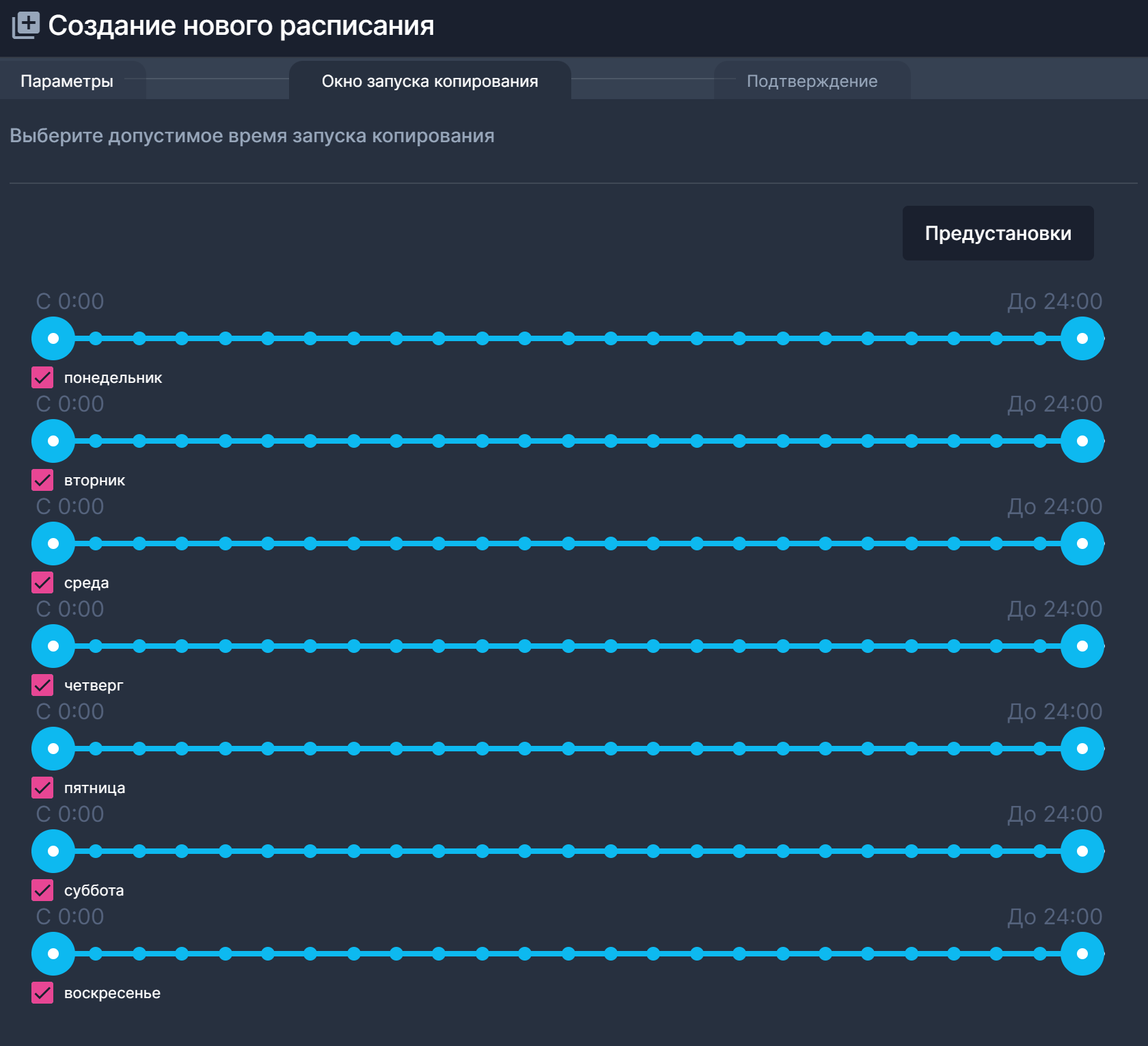Select the Окно запуска копирования tab
Image resolution: width=1148 pixels, height=1046 pixels.
430,81
